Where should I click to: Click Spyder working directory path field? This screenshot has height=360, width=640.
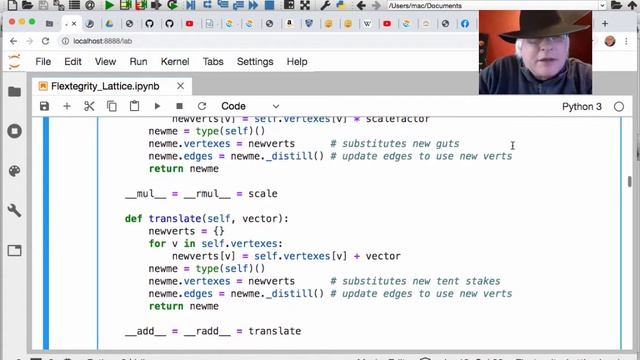492,5
